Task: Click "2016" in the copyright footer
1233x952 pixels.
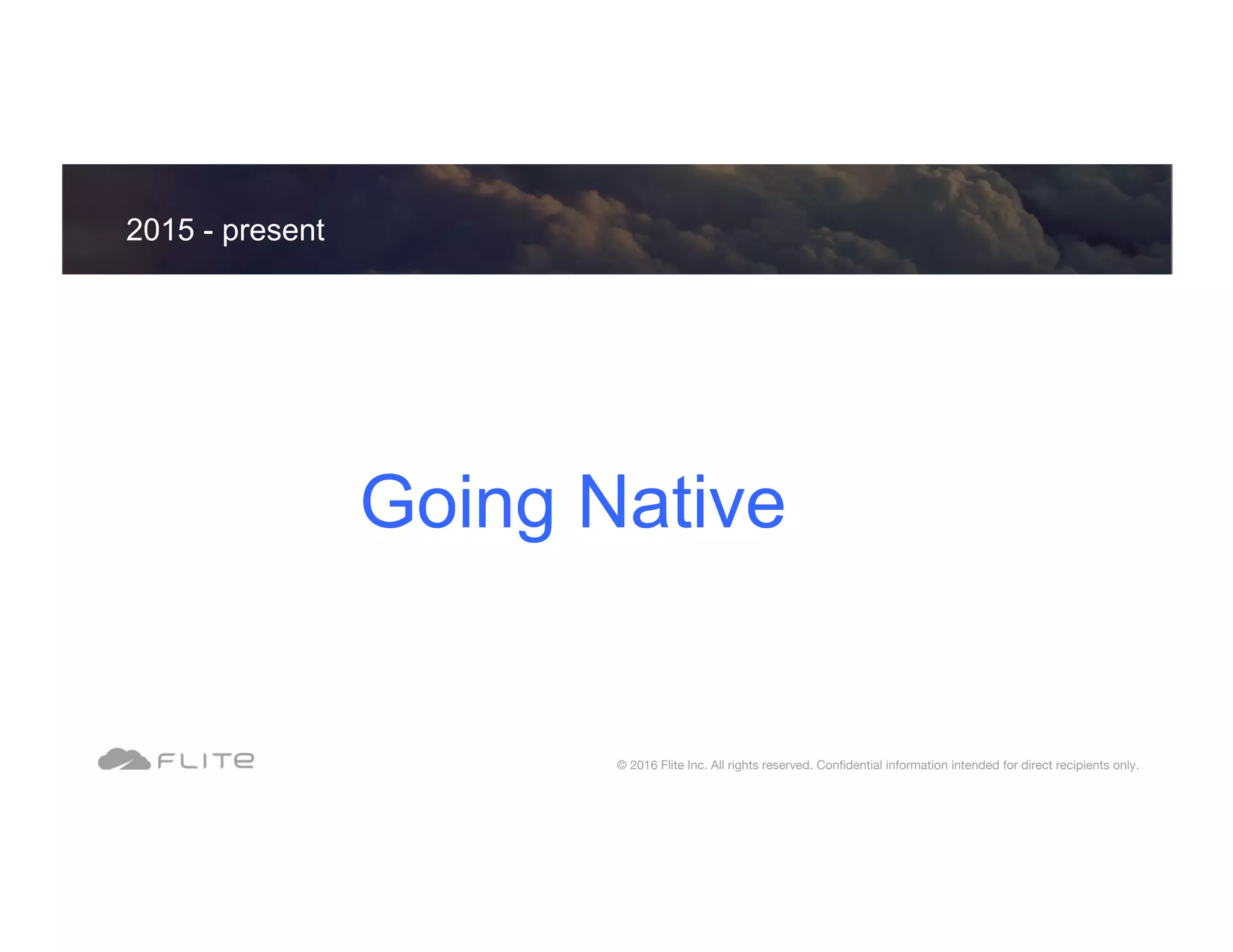Action: point(643,765)
